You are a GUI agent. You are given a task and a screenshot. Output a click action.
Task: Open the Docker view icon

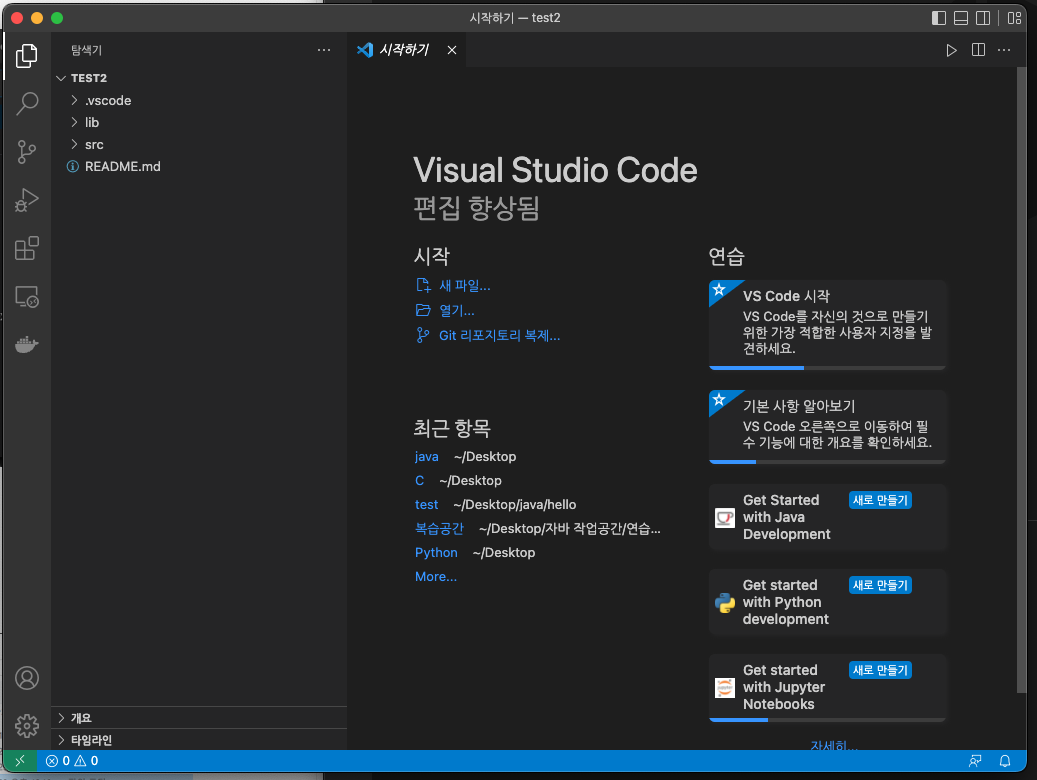26,345
